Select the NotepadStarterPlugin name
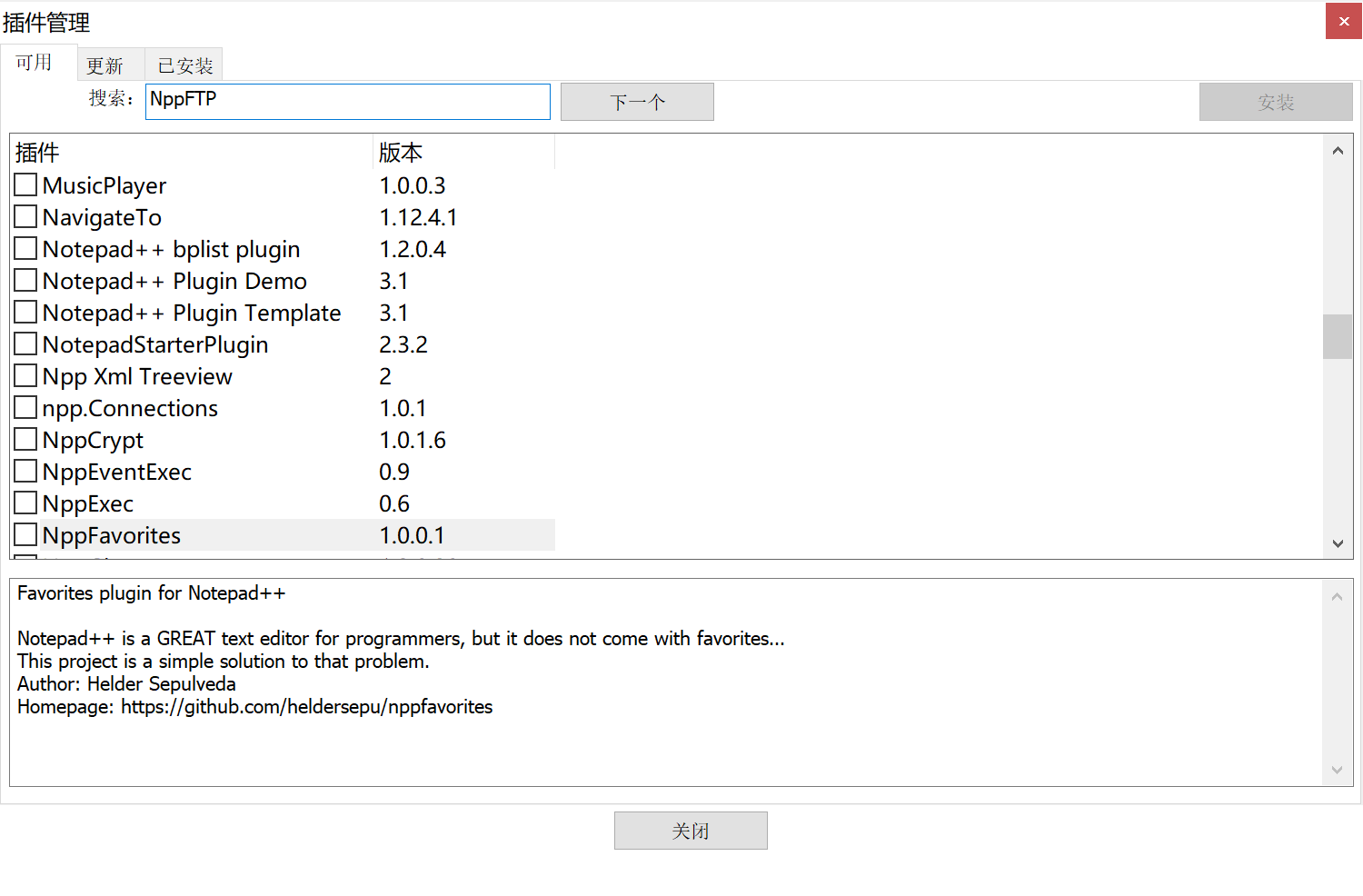 pyautogui.click(x=155, y=344)
